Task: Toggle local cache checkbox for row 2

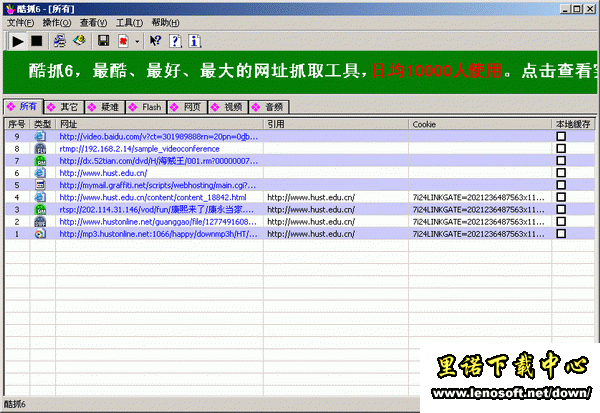Action: click(x=561, y=222)
